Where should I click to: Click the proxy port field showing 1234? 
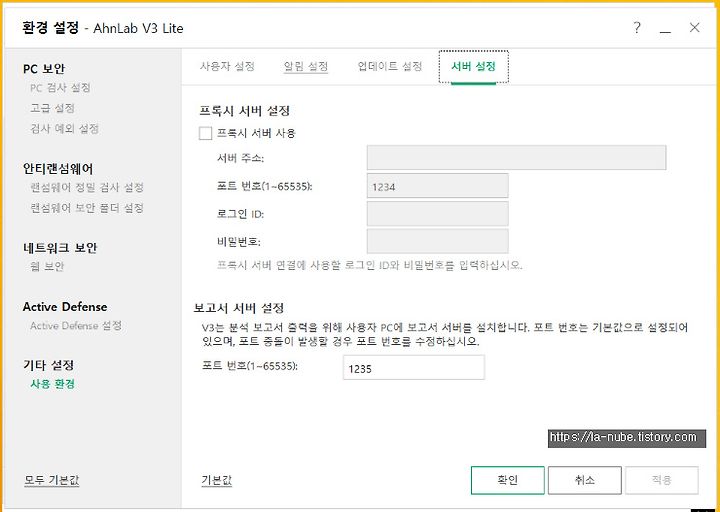tap(438, 186)
